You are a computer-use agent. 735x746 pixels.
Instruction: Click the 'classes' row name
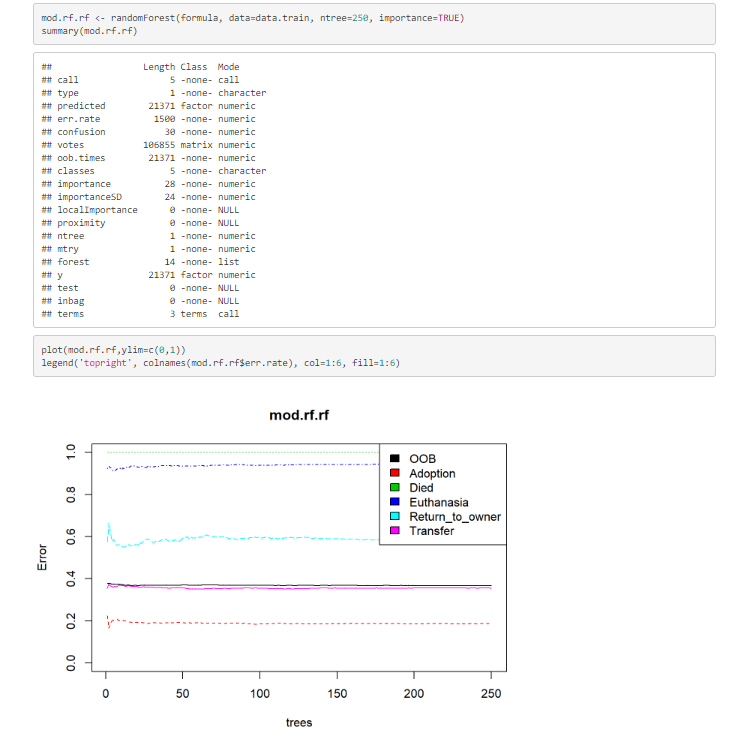(76, 171)
